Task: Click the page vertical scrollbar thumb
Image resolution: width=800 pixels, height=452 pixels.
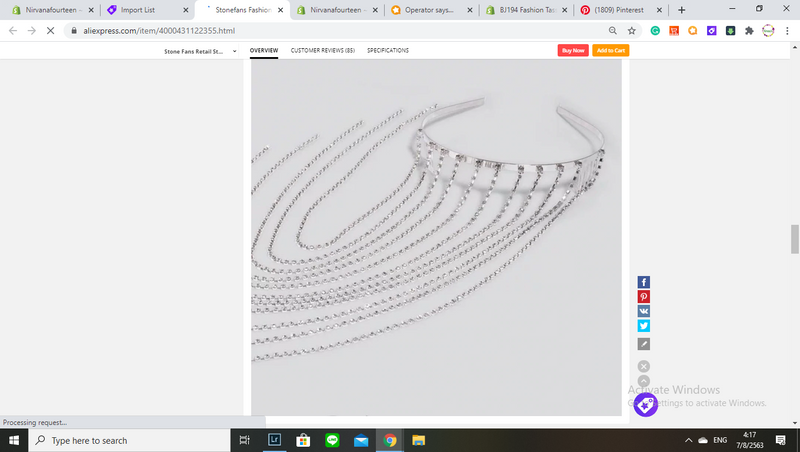Action: (794, 239)
